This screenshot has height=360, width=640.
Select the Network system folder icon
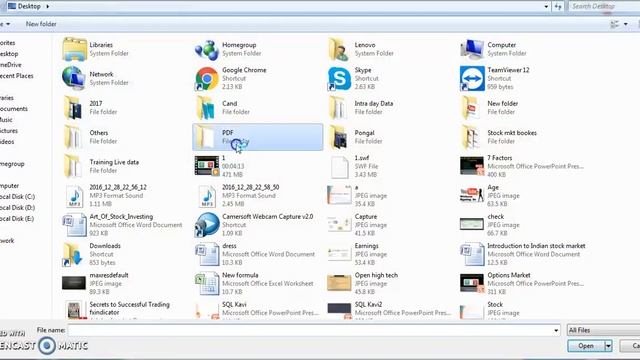point(74,78)
